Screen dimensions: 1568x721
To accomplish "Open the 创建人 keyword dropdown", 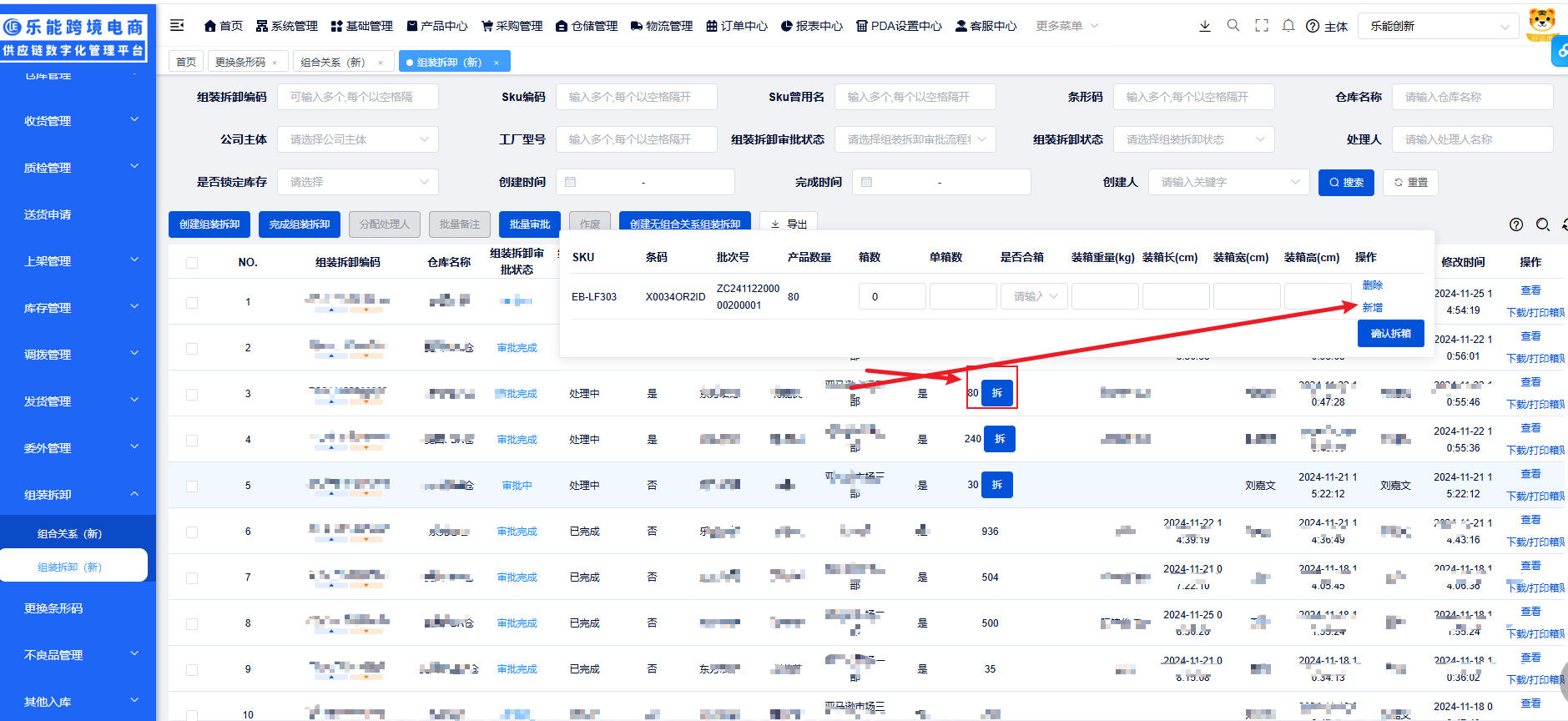I will click(1228, 182).
